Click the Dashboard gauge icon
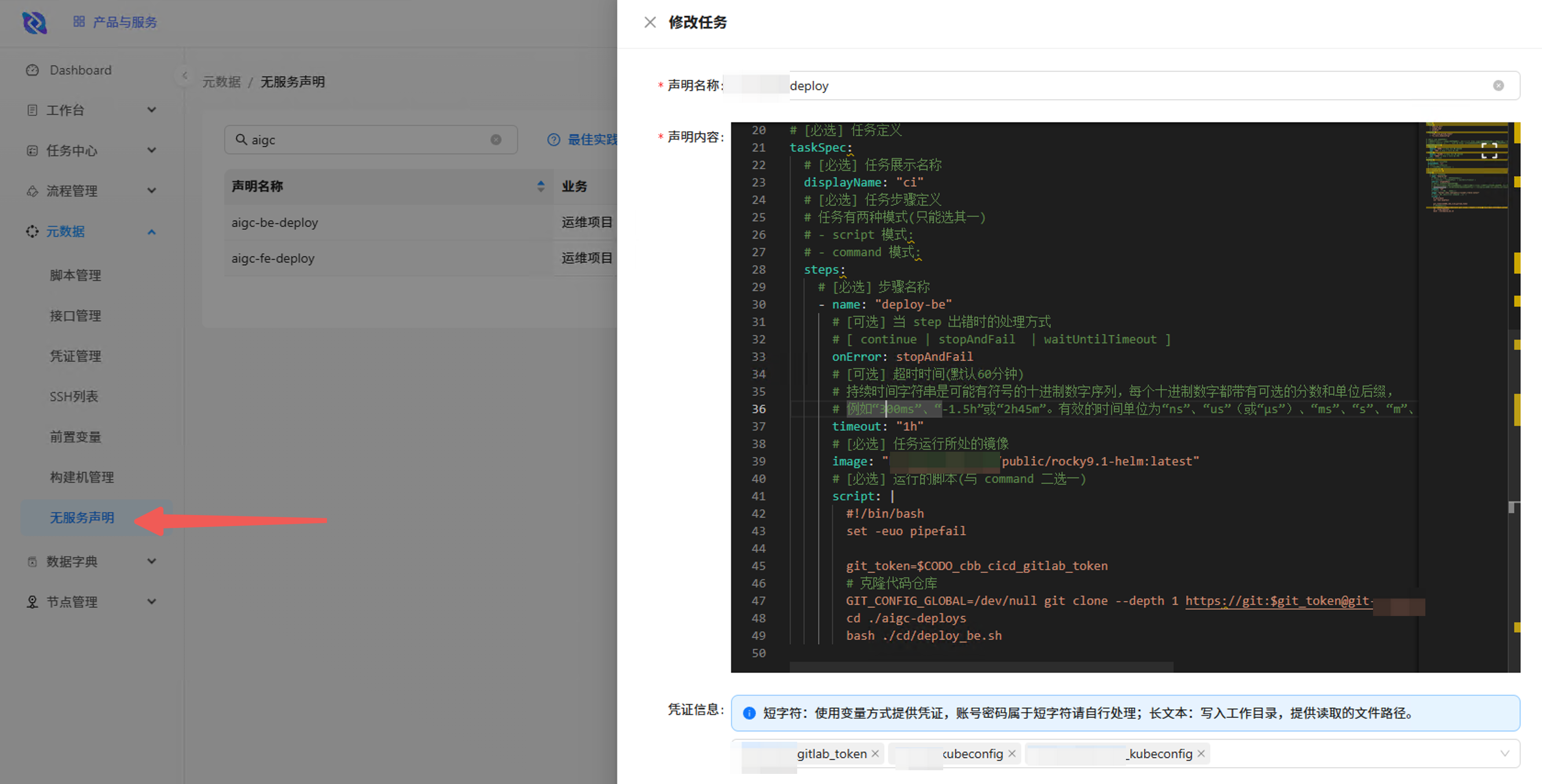 click(32, 70)
